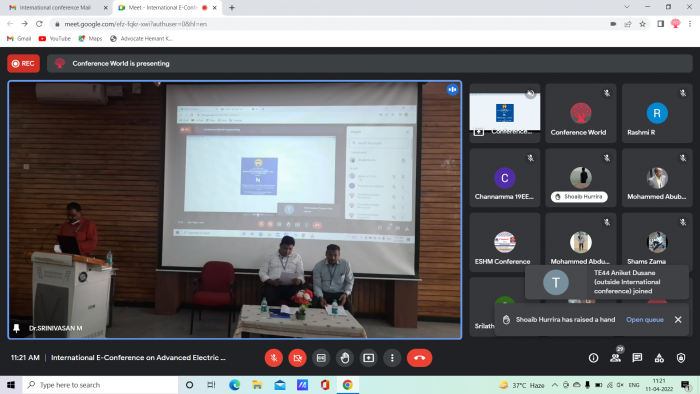The height and width of the screenshot is (394, 700).
Task: Open the activities shapes icon
Action: pos(659,358)
